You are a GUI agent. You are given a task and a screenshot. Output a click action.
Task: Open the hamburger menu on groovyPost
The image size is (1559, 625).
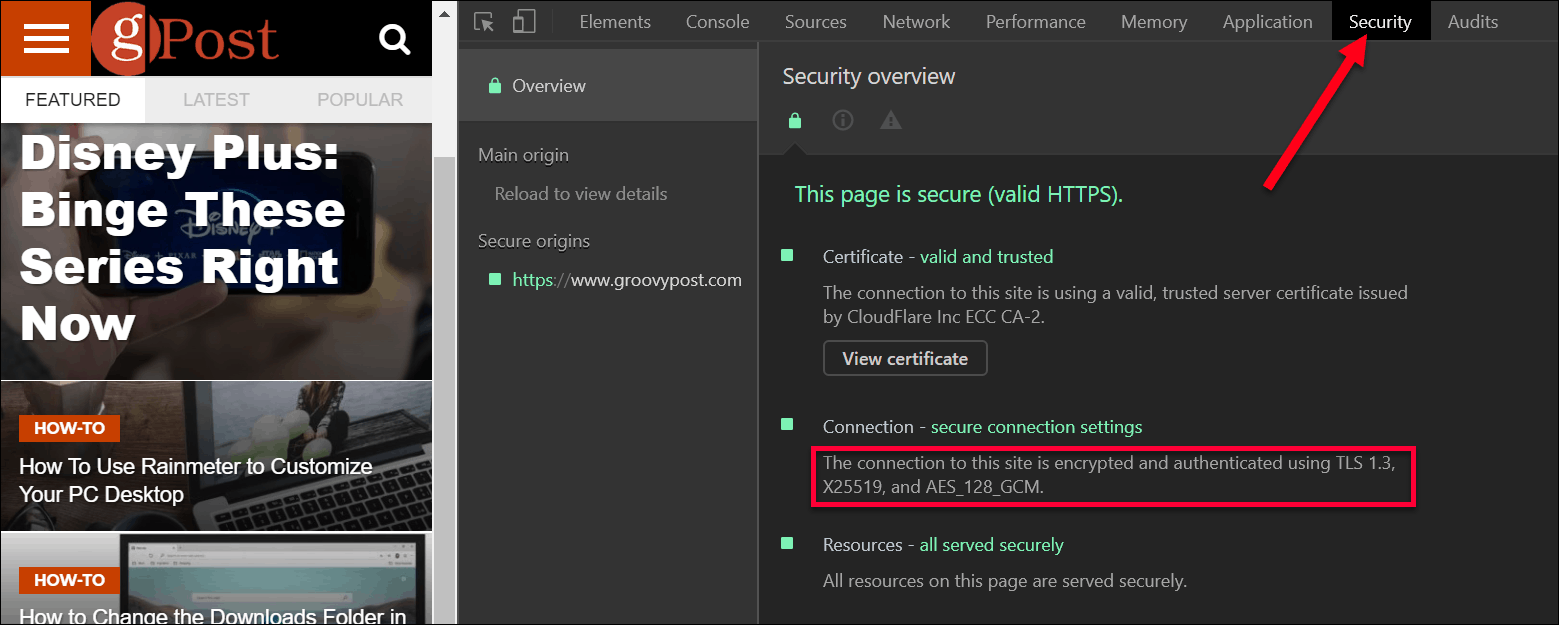pos(45,38)
